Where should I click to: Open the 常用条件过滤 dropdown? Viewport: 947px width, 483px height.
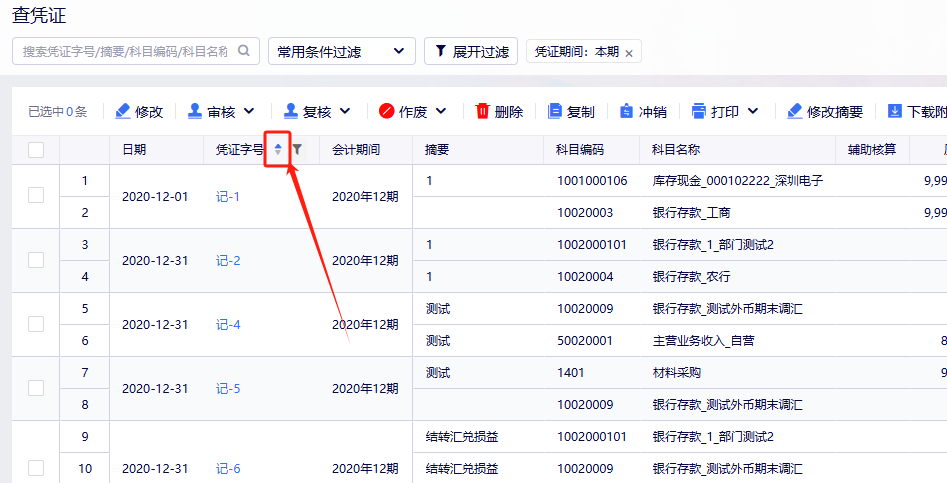point(341,51)
